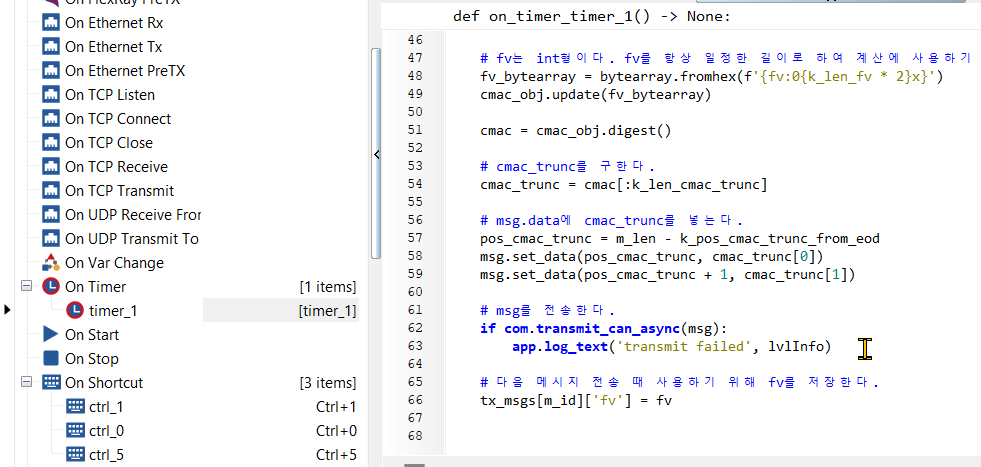Click the com.transmit_can_async code line

tap(603, 327)
